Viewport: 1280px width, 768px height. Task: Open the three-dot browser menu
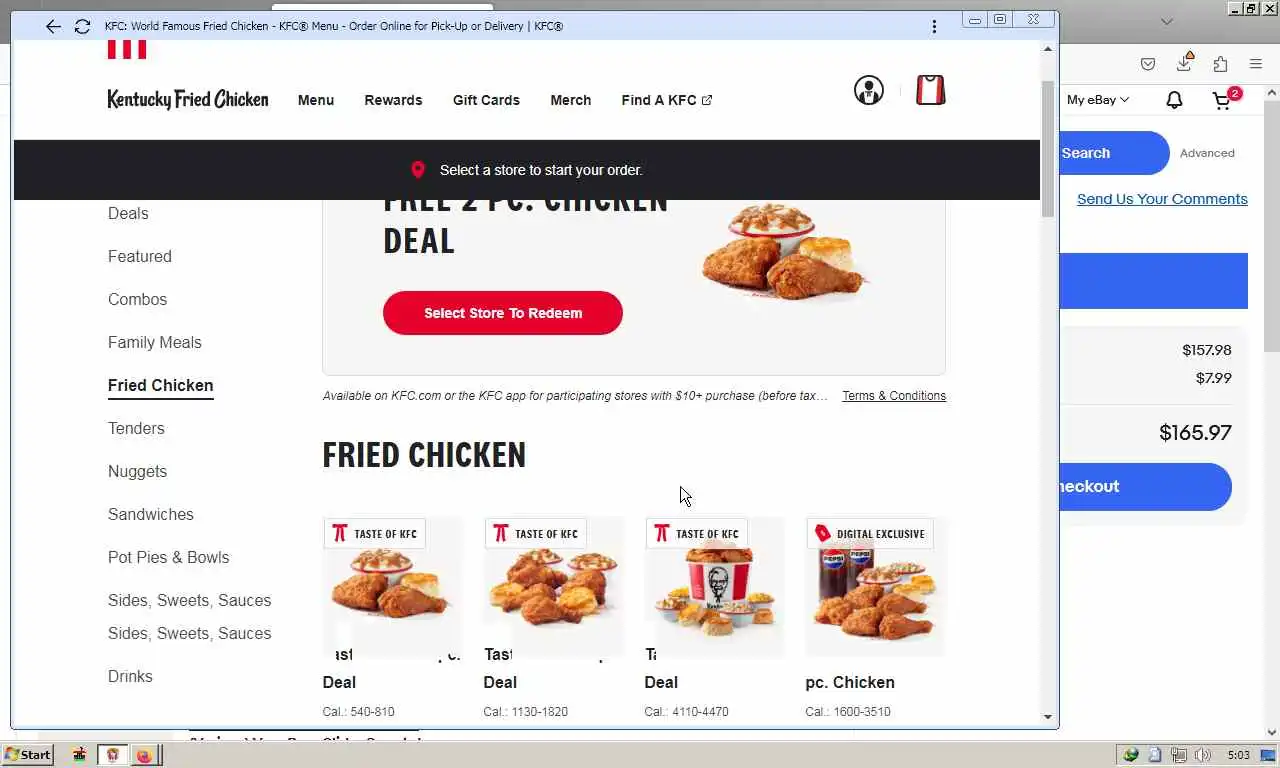coord(934,26)
